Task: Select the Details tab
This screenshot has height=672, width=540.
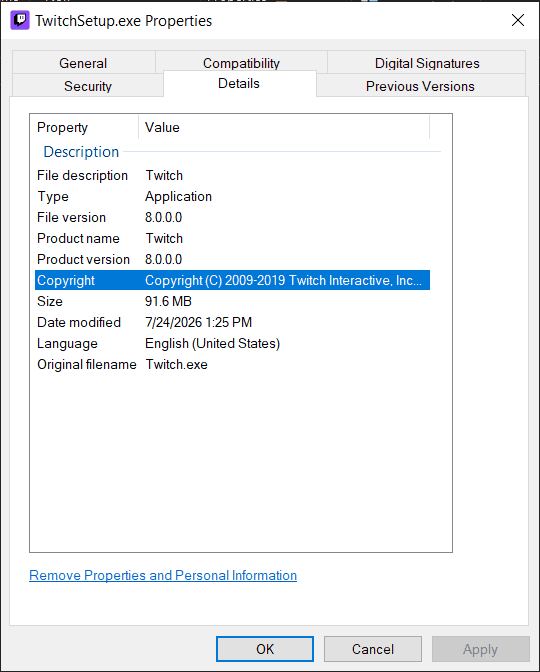Action: 239,83
